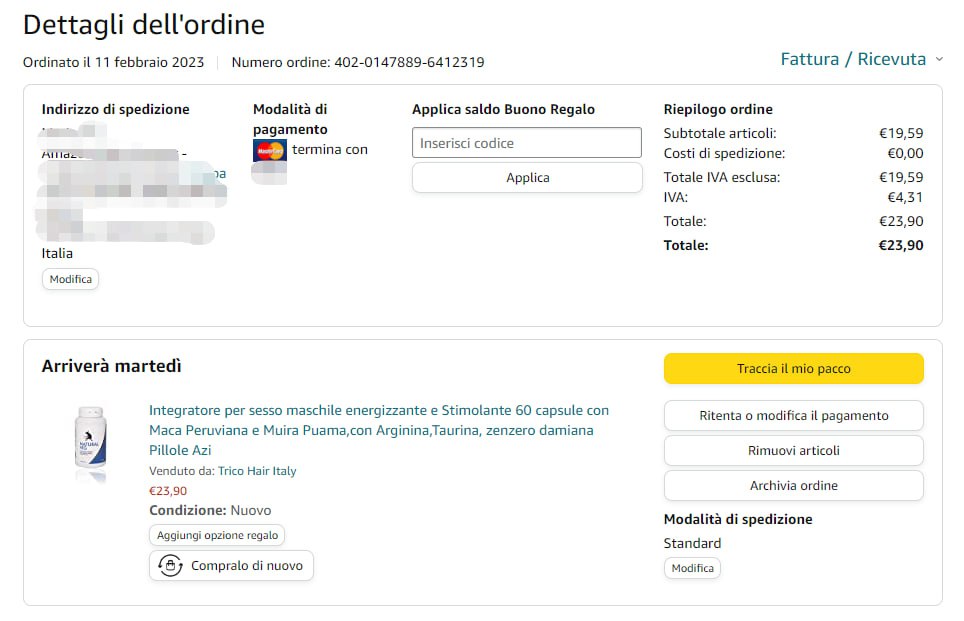The image size is (964, 621).
Task: Click the MasterCard payment icon
Action: point(269,150)
